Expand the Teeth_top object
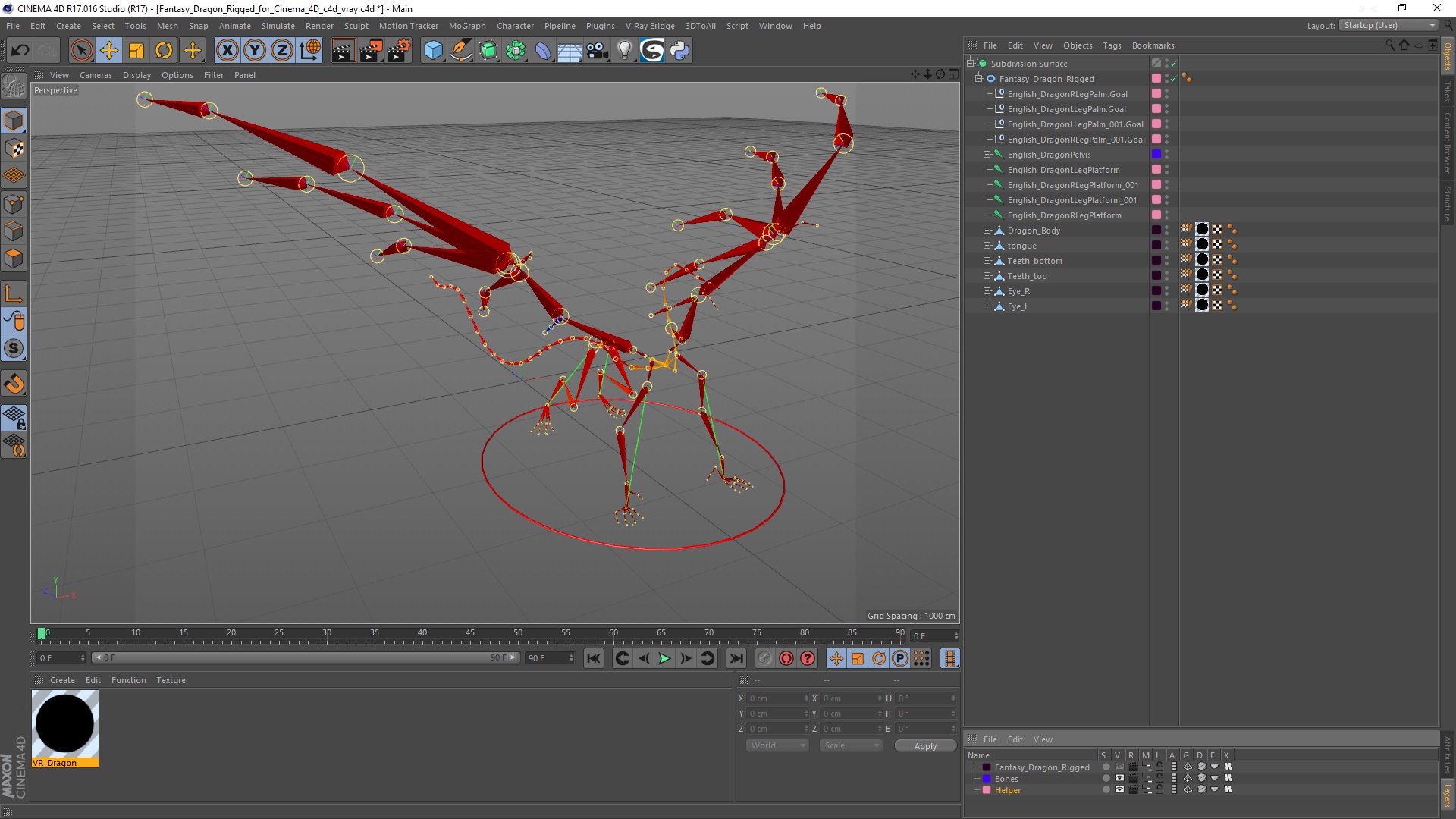 click(x=987, y=276)
